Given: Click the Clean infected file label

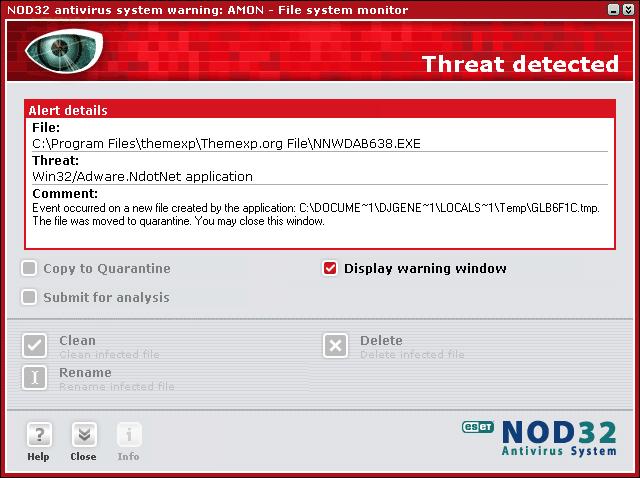Looking at the screenshot, I should point(109,354).
